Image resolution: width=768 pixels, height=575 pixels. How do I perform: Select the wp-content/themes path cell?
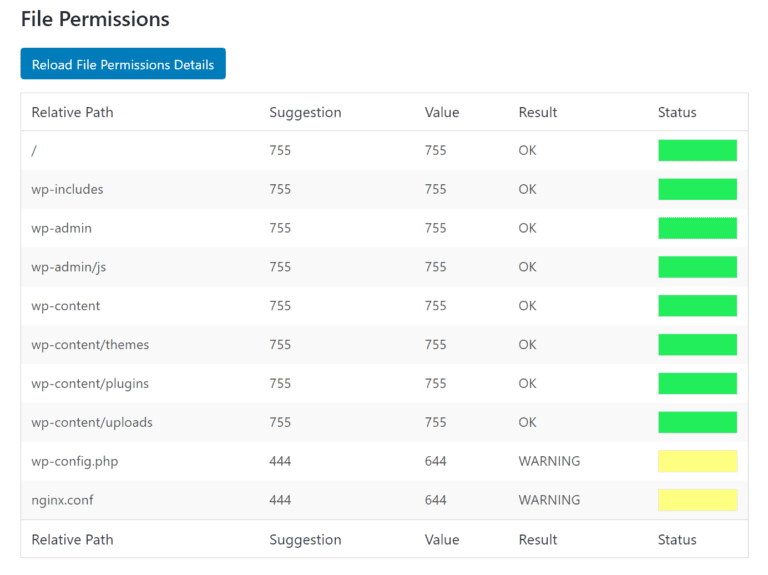click(90, 344)
